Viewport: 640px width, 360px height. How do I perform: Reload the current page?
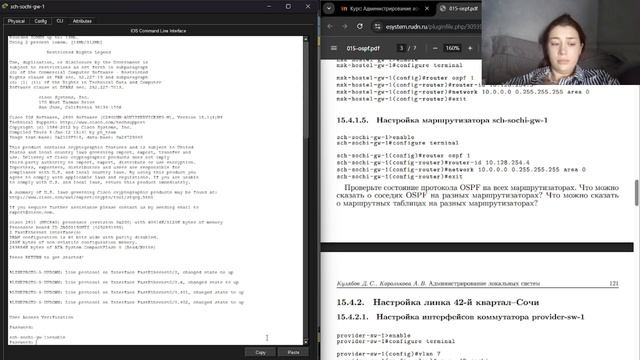(x=360, y=27)
